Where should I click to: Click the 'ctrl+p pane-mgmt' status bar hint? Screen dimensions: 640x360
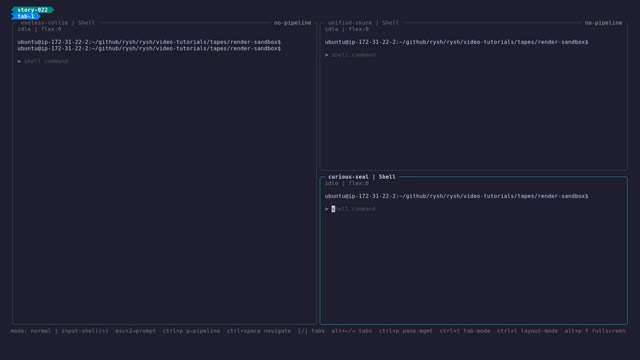[x=406, y=331]
